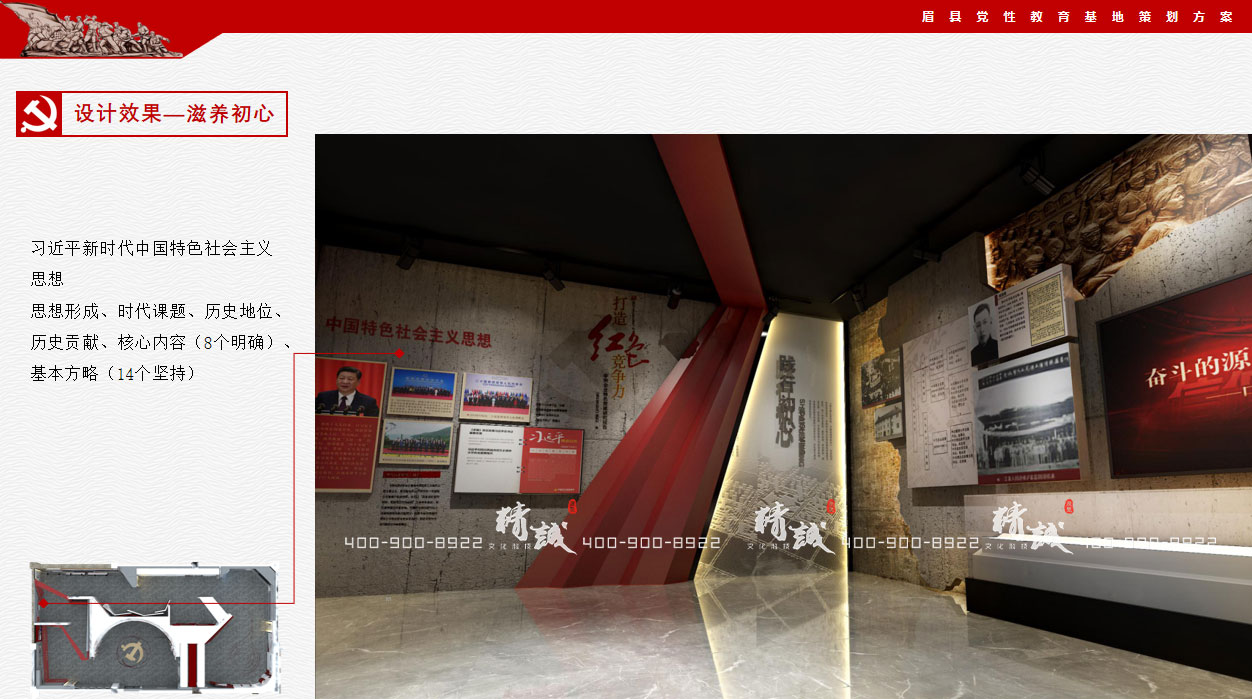Image resolution: width=1252 pixels, height=699 pixels.
Task: Click the first 400-900-8922 phone number
Action: point(413,543)
